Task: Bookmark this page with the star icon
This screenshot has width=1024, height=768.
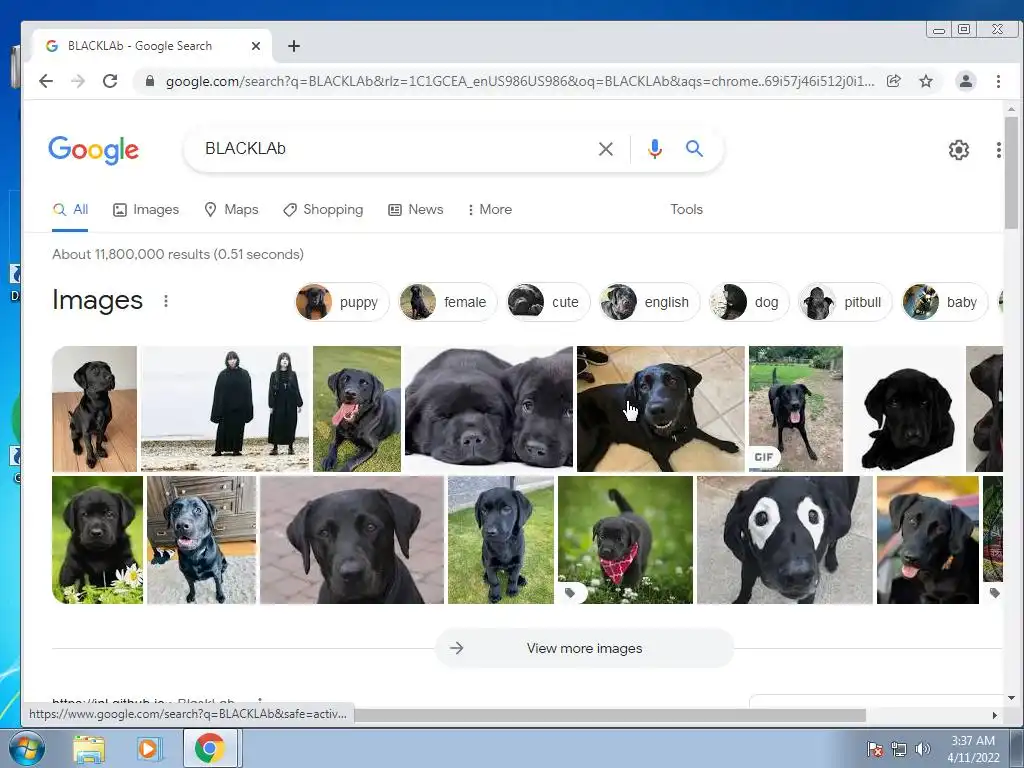Action: [926, 81]
